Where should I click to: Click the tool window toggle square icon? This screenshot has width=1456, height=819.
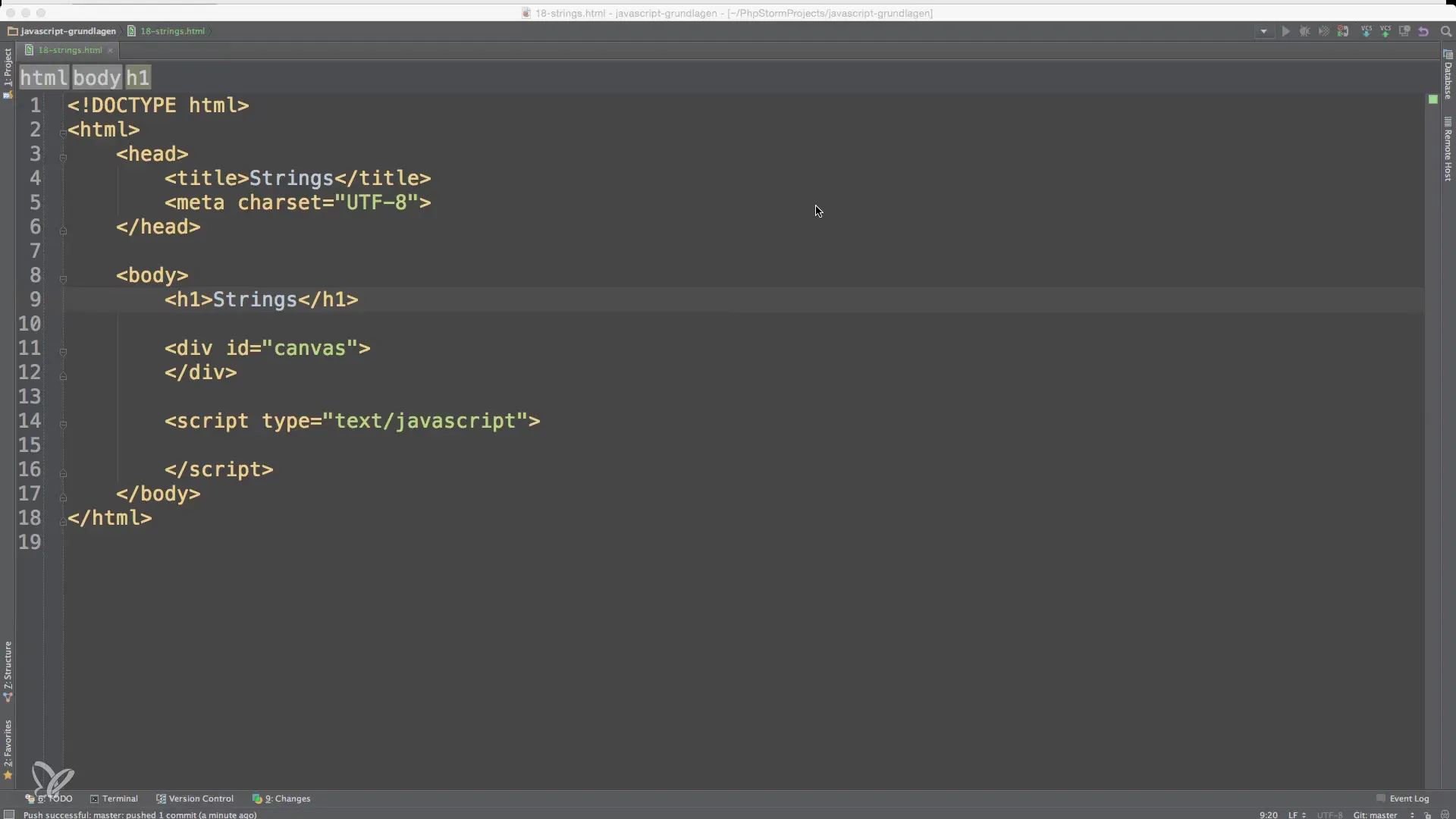point(9,814)
